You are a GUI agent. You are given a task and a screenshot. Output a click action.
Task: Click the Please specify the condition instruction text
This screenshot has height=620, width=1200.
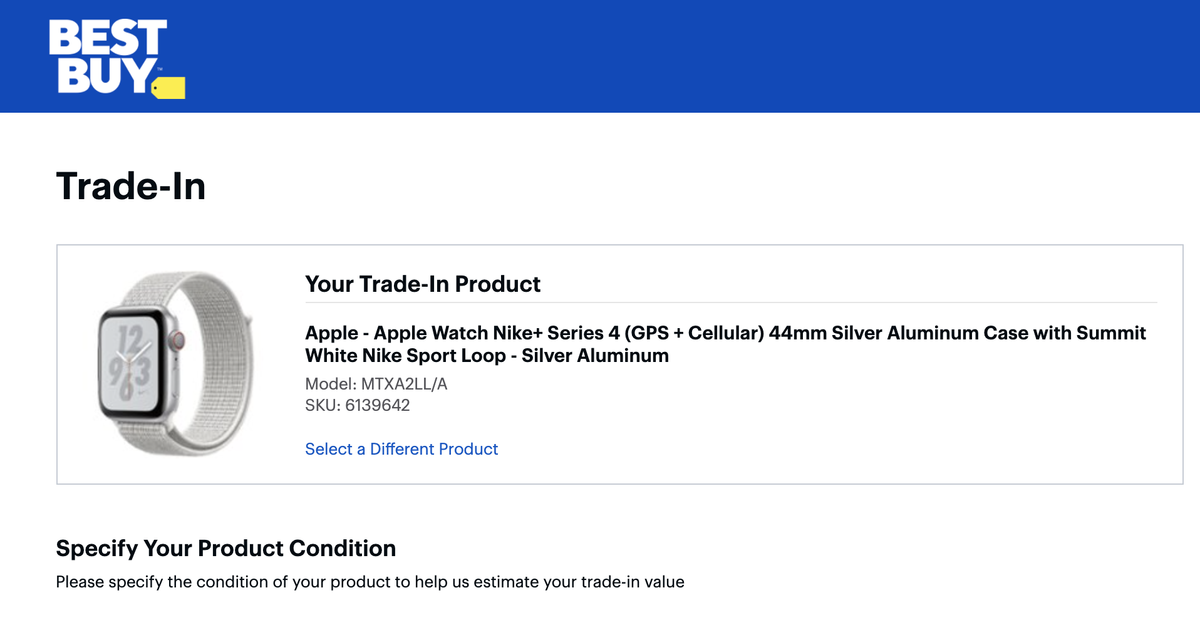click(x=370, y=581)
